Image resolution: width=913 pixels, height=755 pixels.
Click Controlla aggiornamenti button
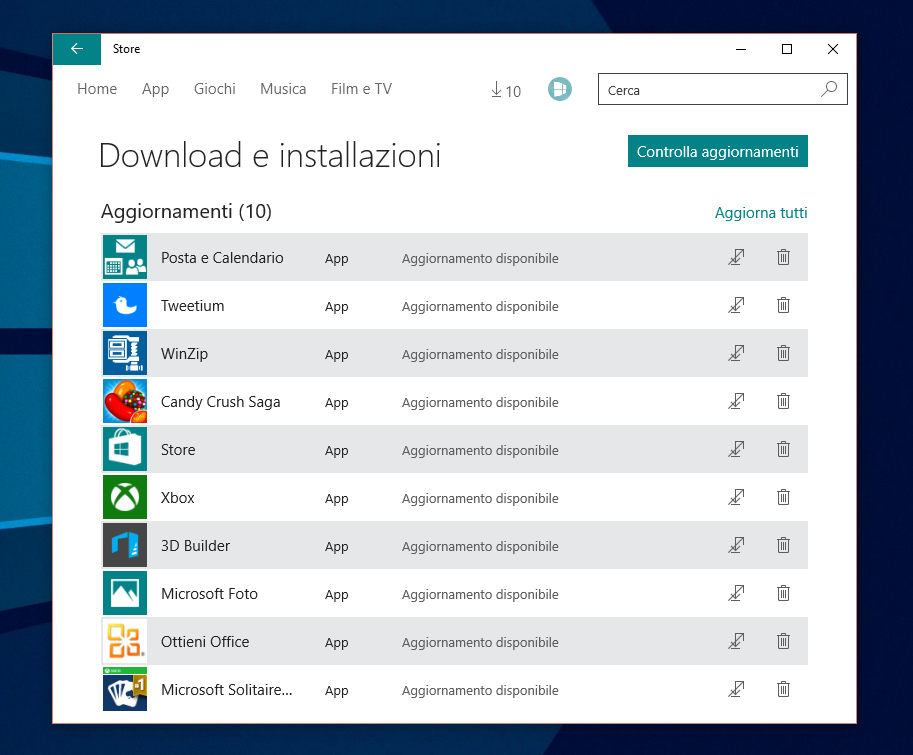click(717, 151)
